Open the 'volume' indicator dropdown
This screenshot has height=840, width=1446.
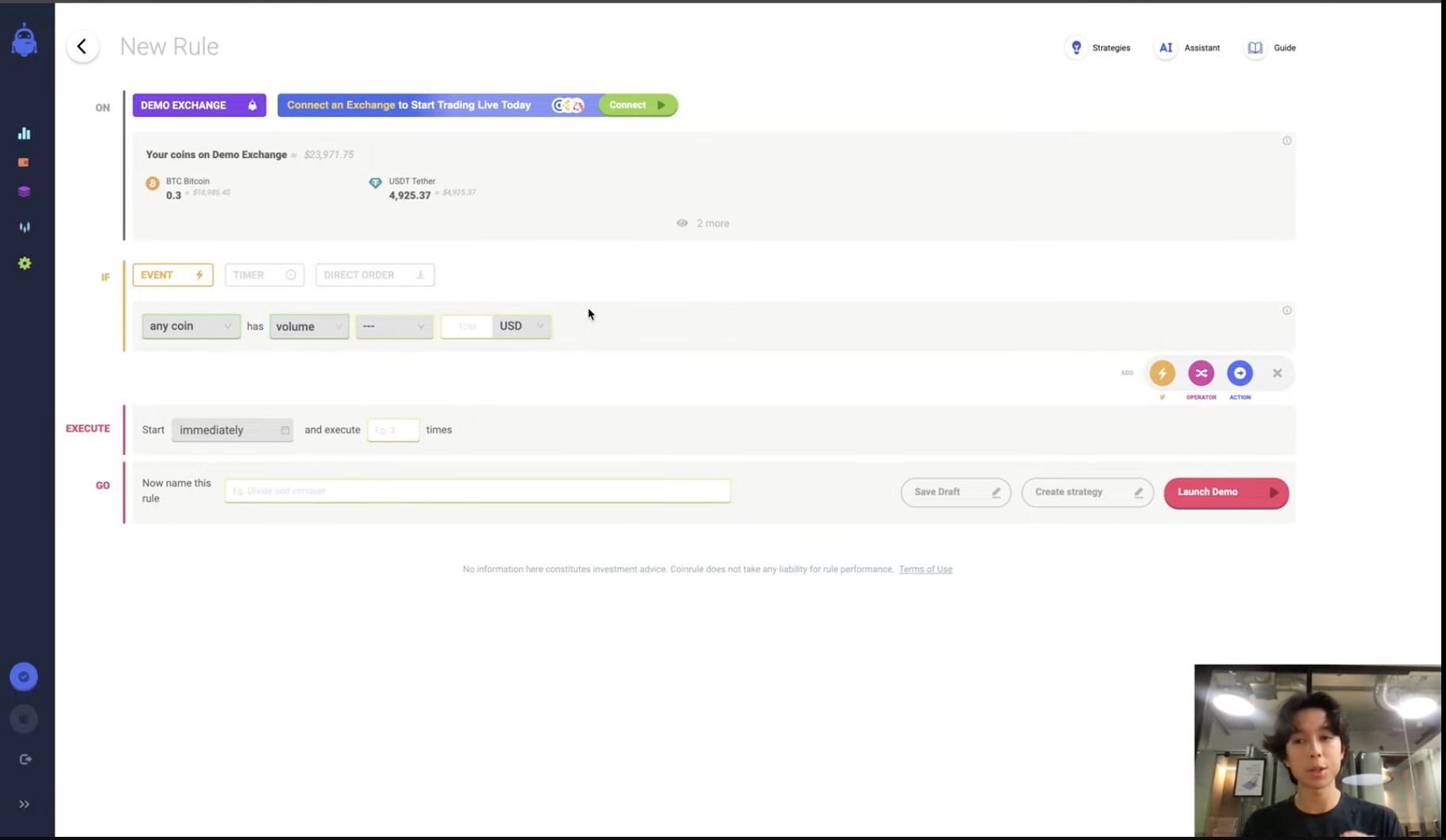click(309, 327)
